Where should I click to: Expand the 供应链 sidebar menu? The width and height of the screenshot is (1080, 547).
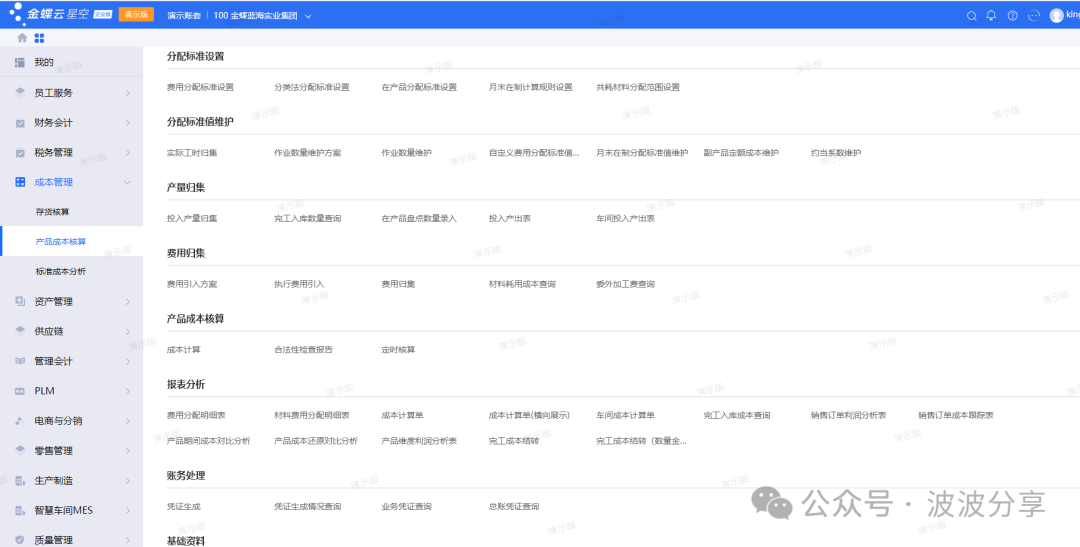pos(127,331)
